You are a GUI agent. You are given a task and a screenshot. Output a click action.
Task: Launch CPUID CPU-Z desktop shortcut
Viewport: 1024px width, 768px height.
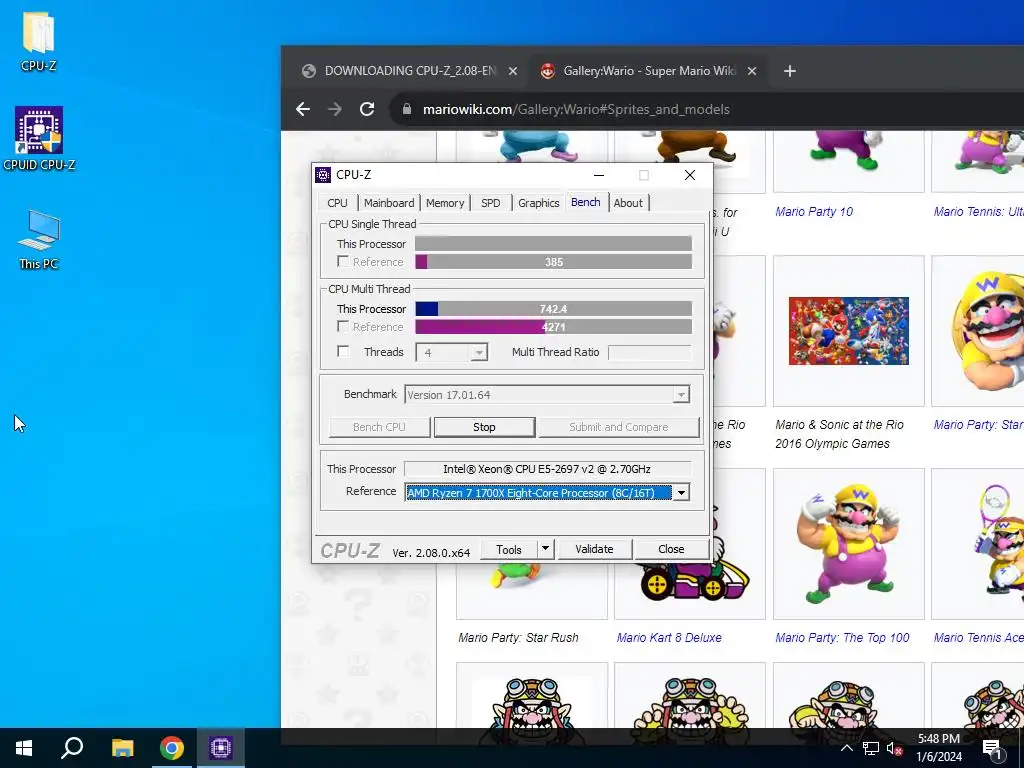tap(39, 138)
